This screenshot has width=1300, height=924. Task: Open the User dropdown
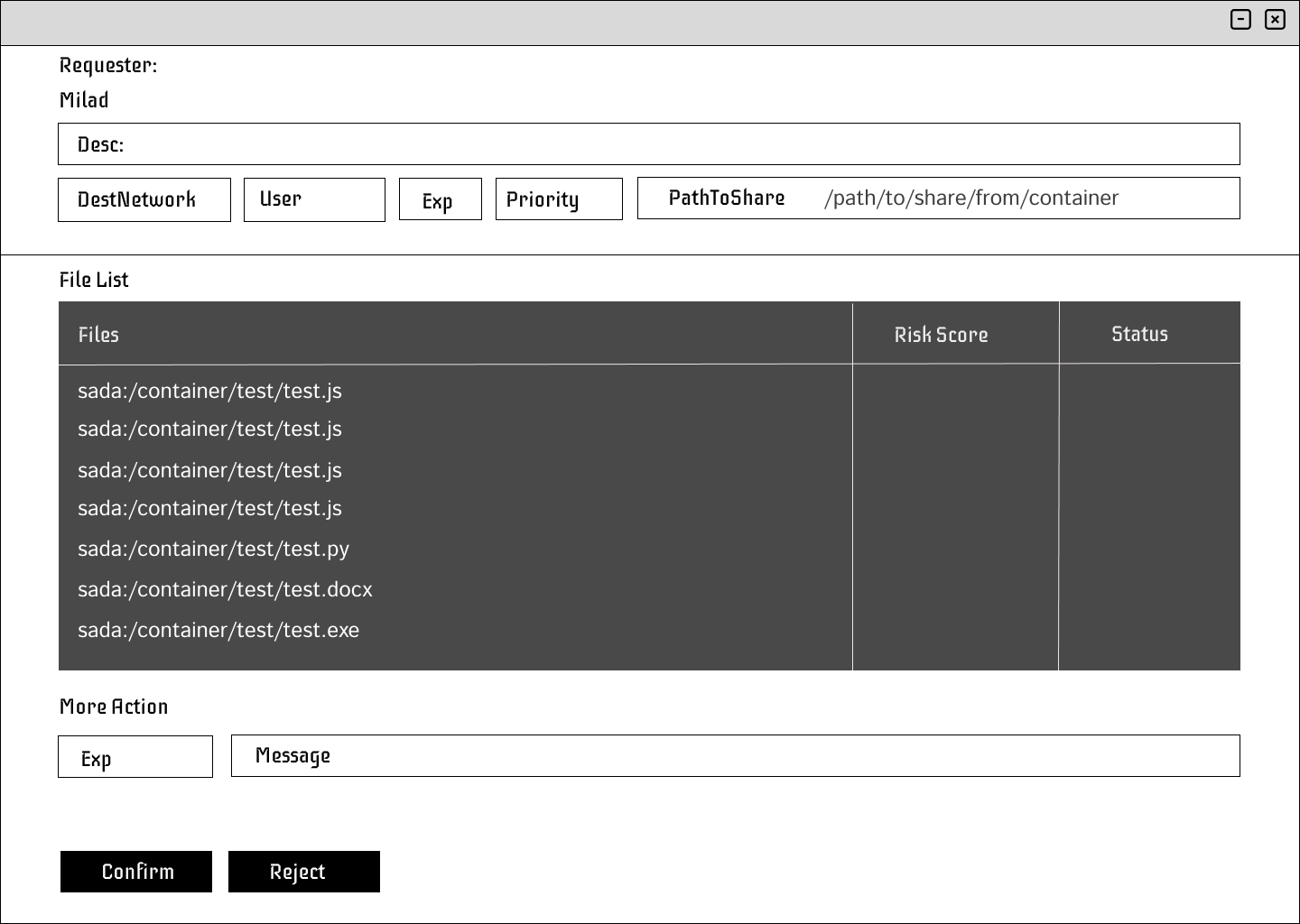314,199
